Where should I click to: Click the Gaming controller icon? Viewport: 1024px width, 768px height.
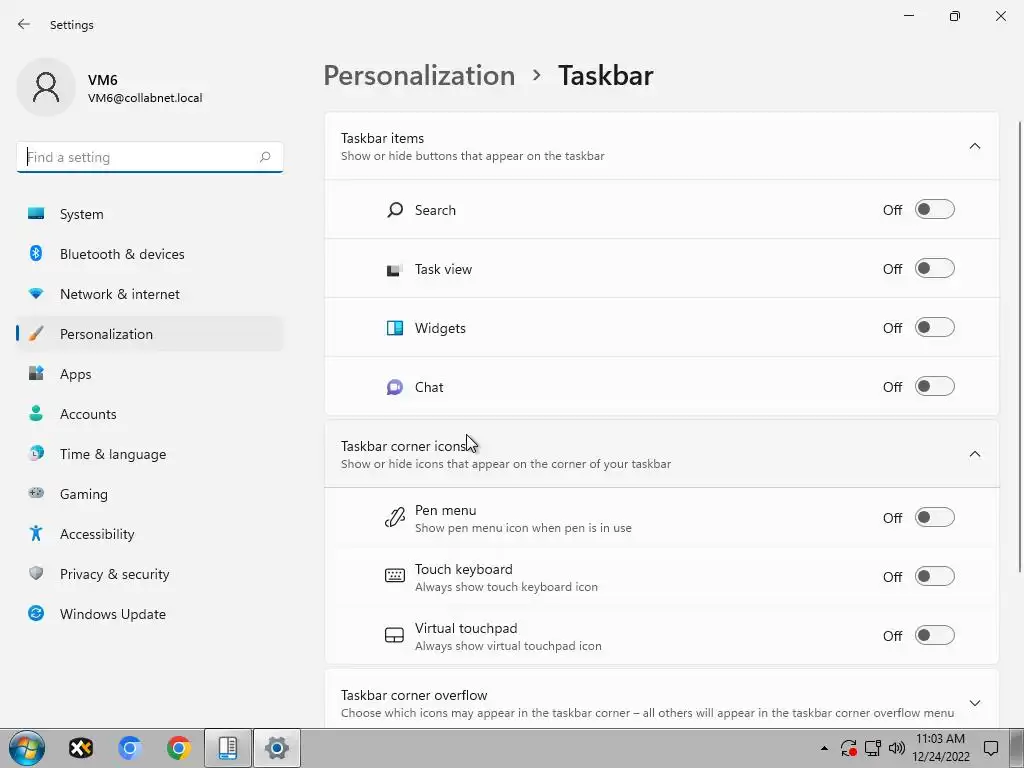click(36, 493)
